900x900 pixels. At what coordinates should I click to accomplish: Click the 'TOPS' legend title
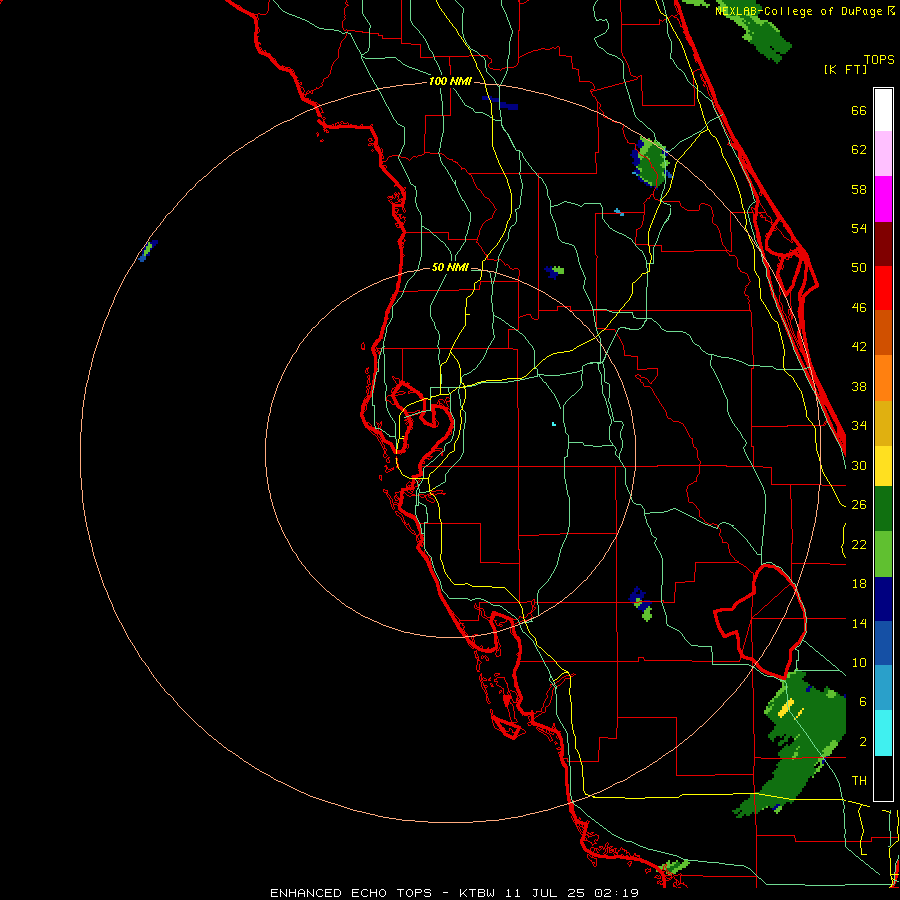click(x=879, y=59)
